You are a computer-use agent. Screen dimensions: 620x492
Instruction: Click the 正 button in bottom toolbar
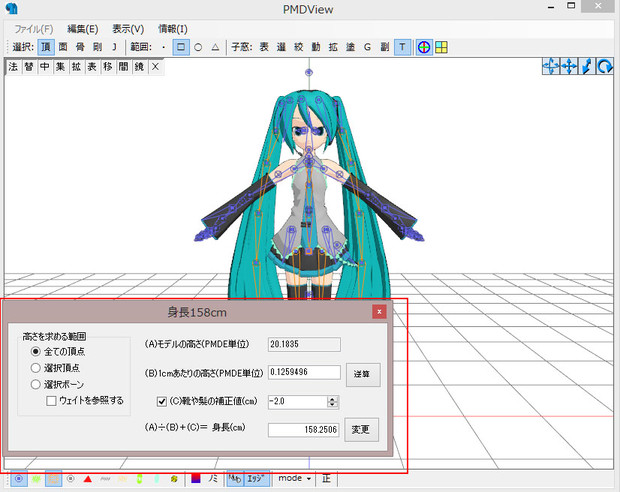tap(326, 479)
